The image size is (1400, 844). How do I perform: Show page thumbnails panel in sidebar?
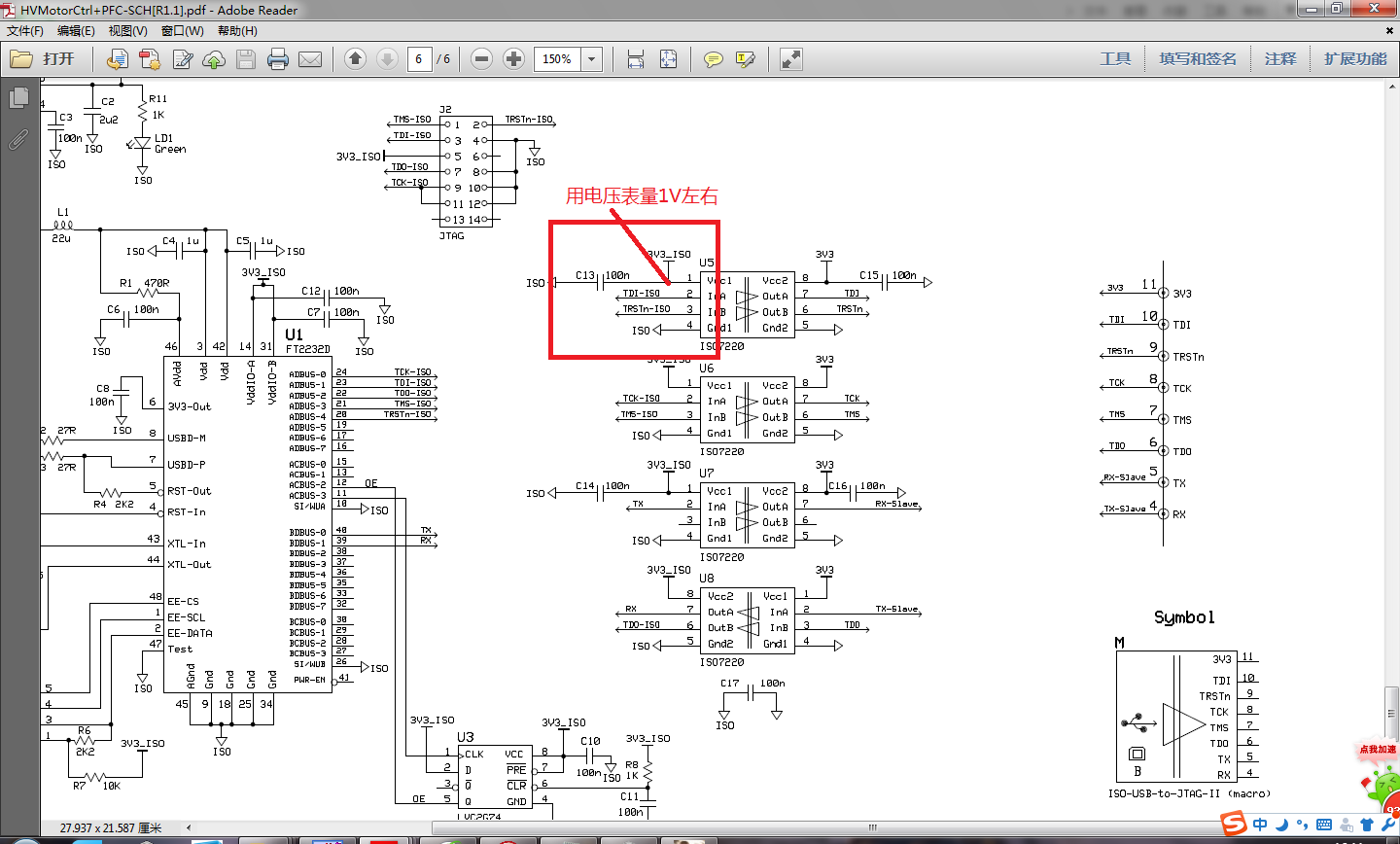click(x=18, y=98)
